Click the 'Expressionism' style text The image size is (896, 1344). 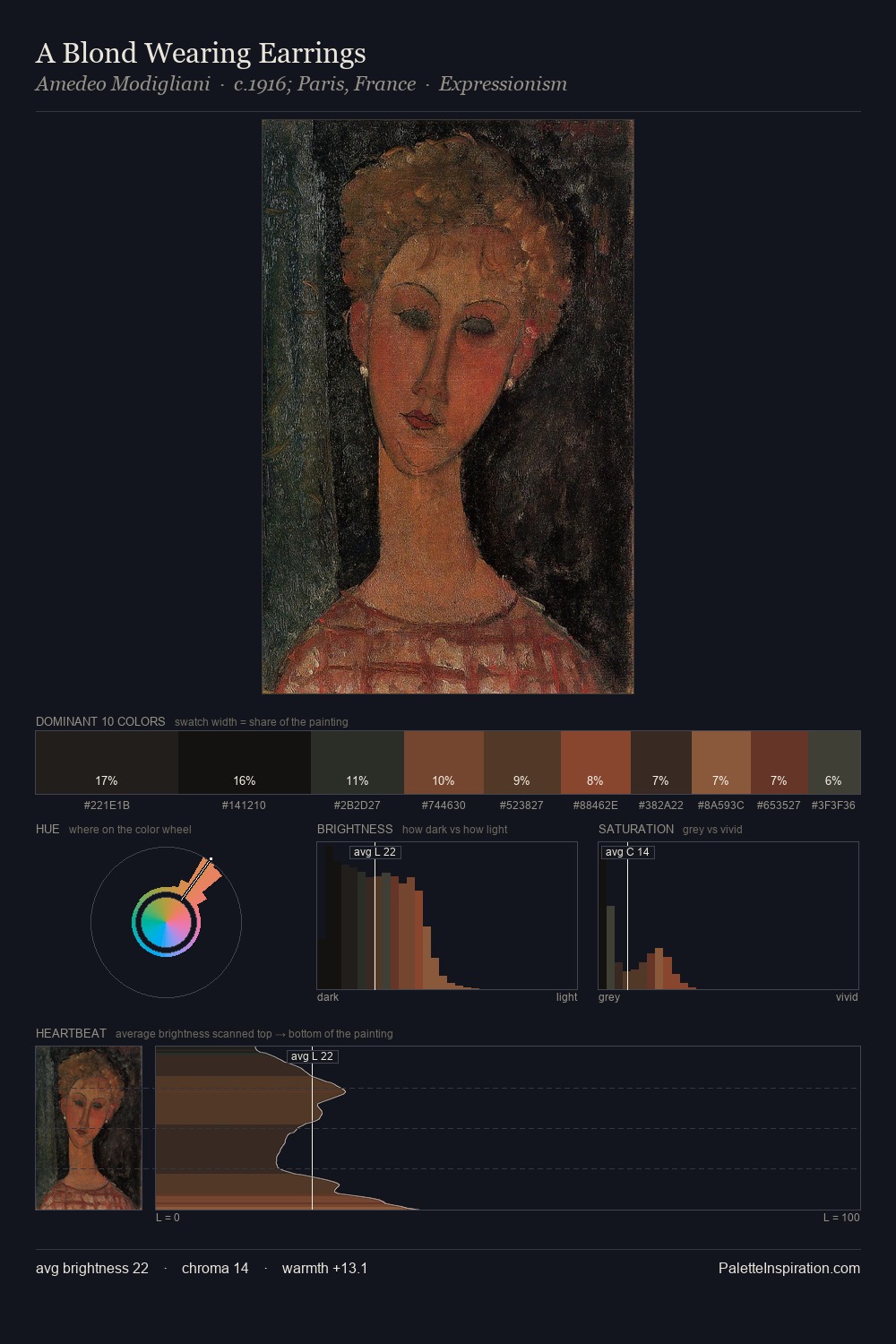tap(503, 84)
